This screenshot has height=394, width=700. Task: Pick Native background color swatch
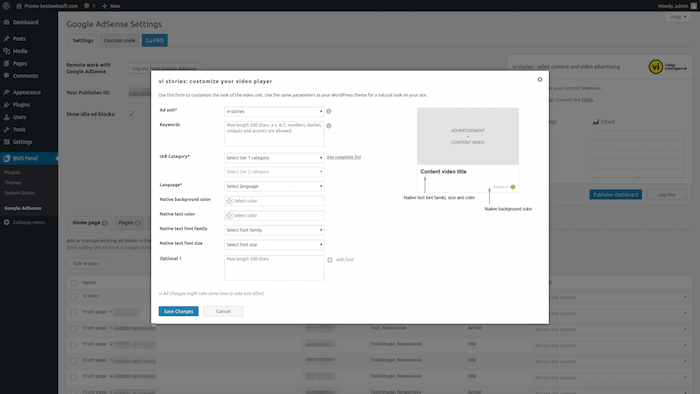tap(229, 201)
